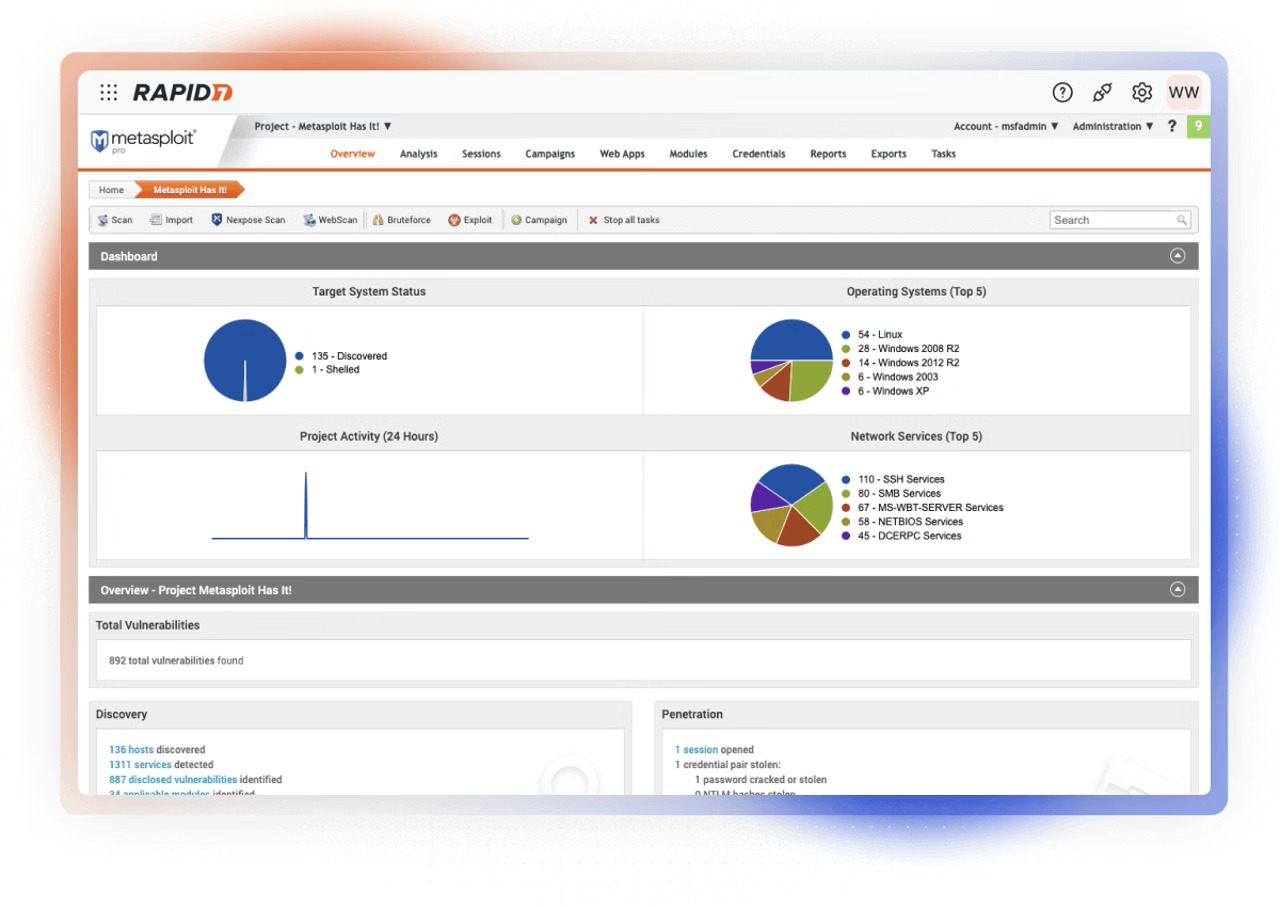
Task: Open the Project - Metasploit Has It! dropdown
Action: [x=323, y=127]
